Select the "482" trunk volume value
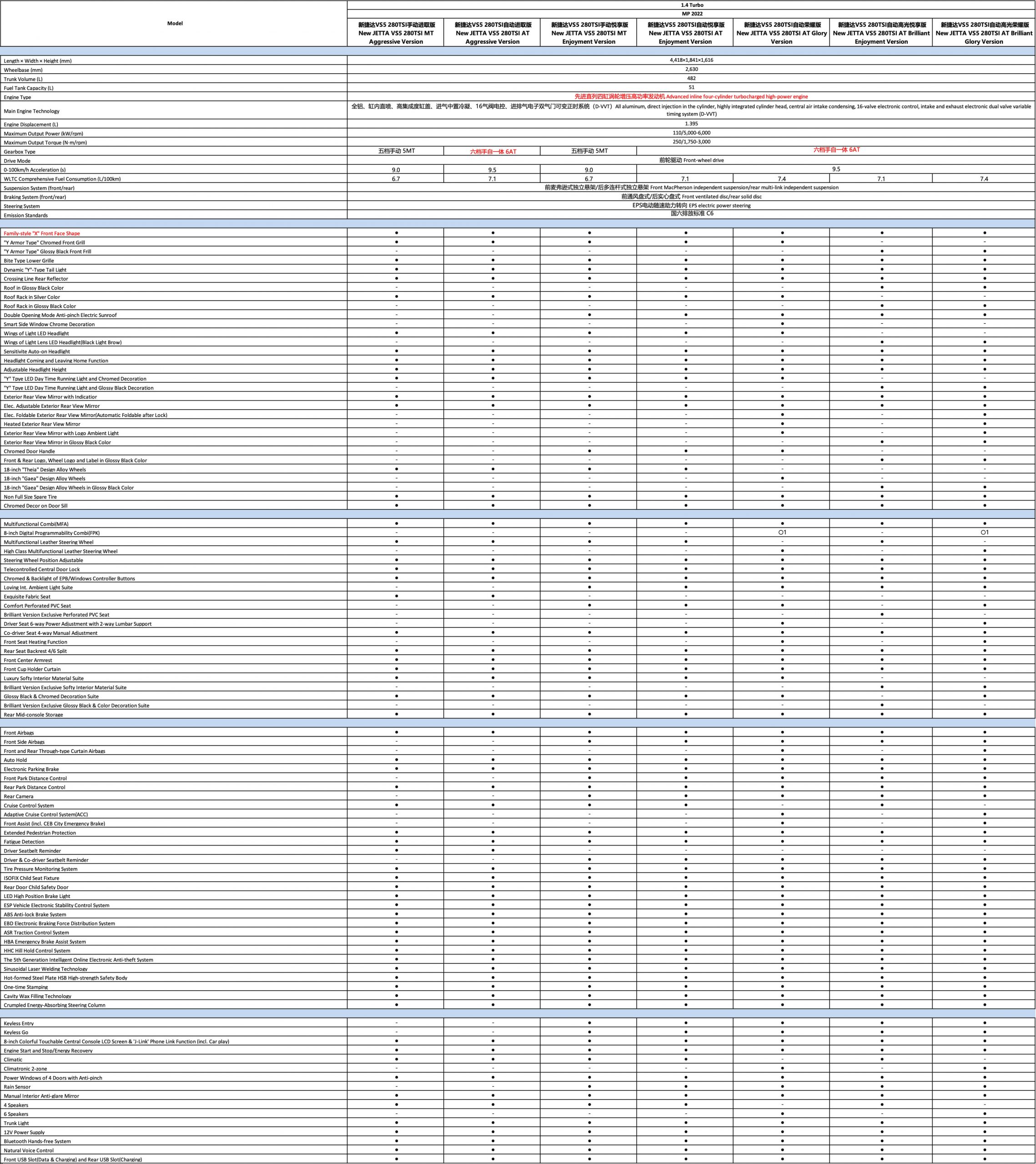Image resolution: width=1036 pixels, height=1164 pixels. 691,78
